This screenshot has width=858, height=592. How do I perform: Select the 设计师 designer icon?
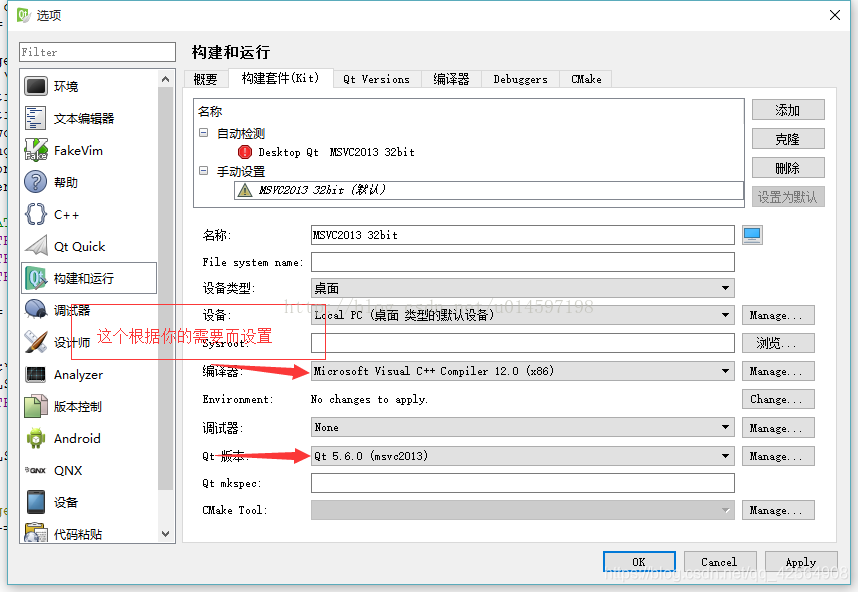point(36,341)
